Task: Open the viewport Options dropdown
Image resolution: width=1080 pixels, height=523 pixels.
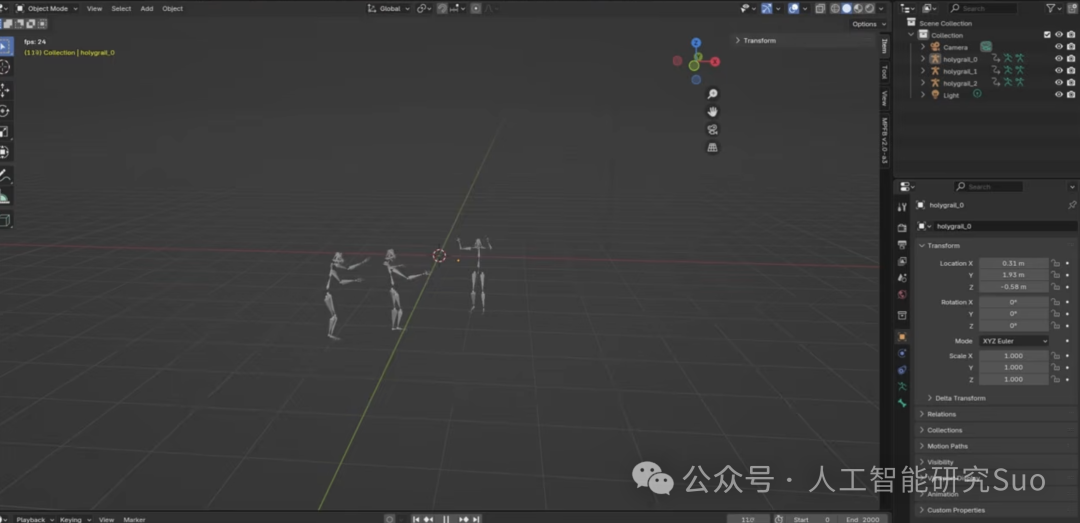Action: (869, 24)
